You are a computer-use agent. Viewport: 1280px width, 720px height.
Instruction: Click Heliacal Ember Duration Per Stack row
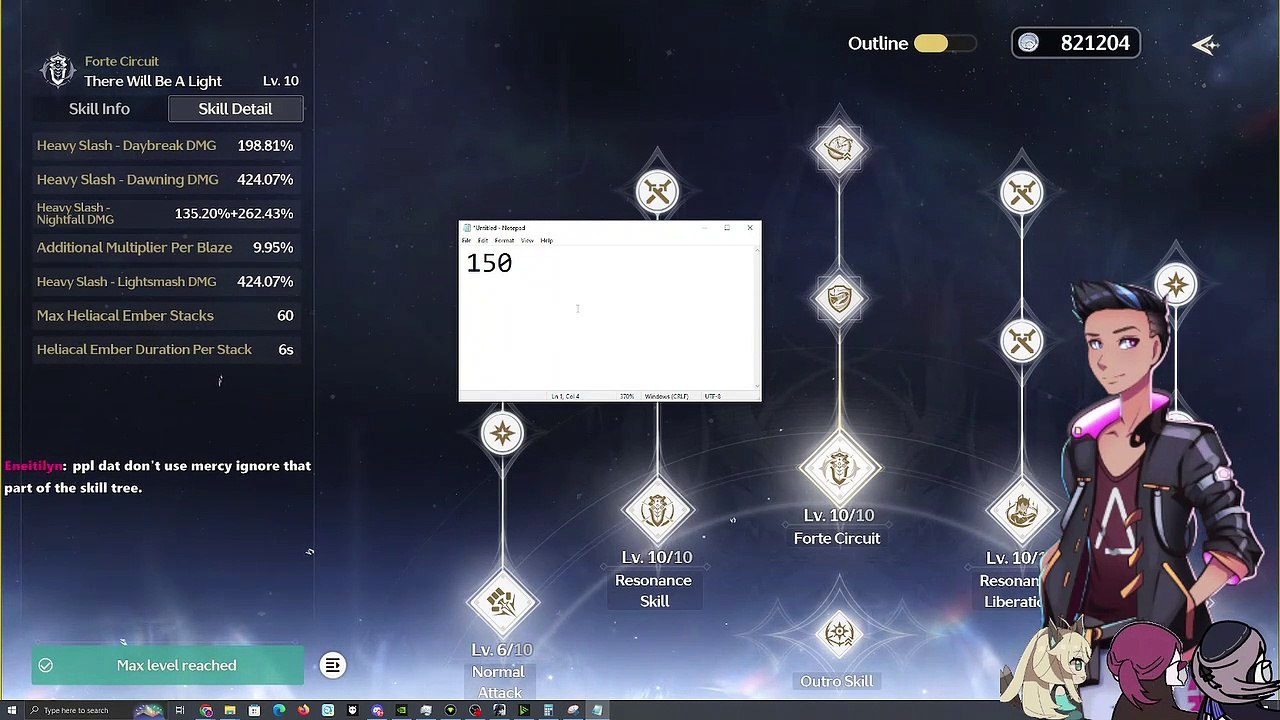[x=165, y=349]
